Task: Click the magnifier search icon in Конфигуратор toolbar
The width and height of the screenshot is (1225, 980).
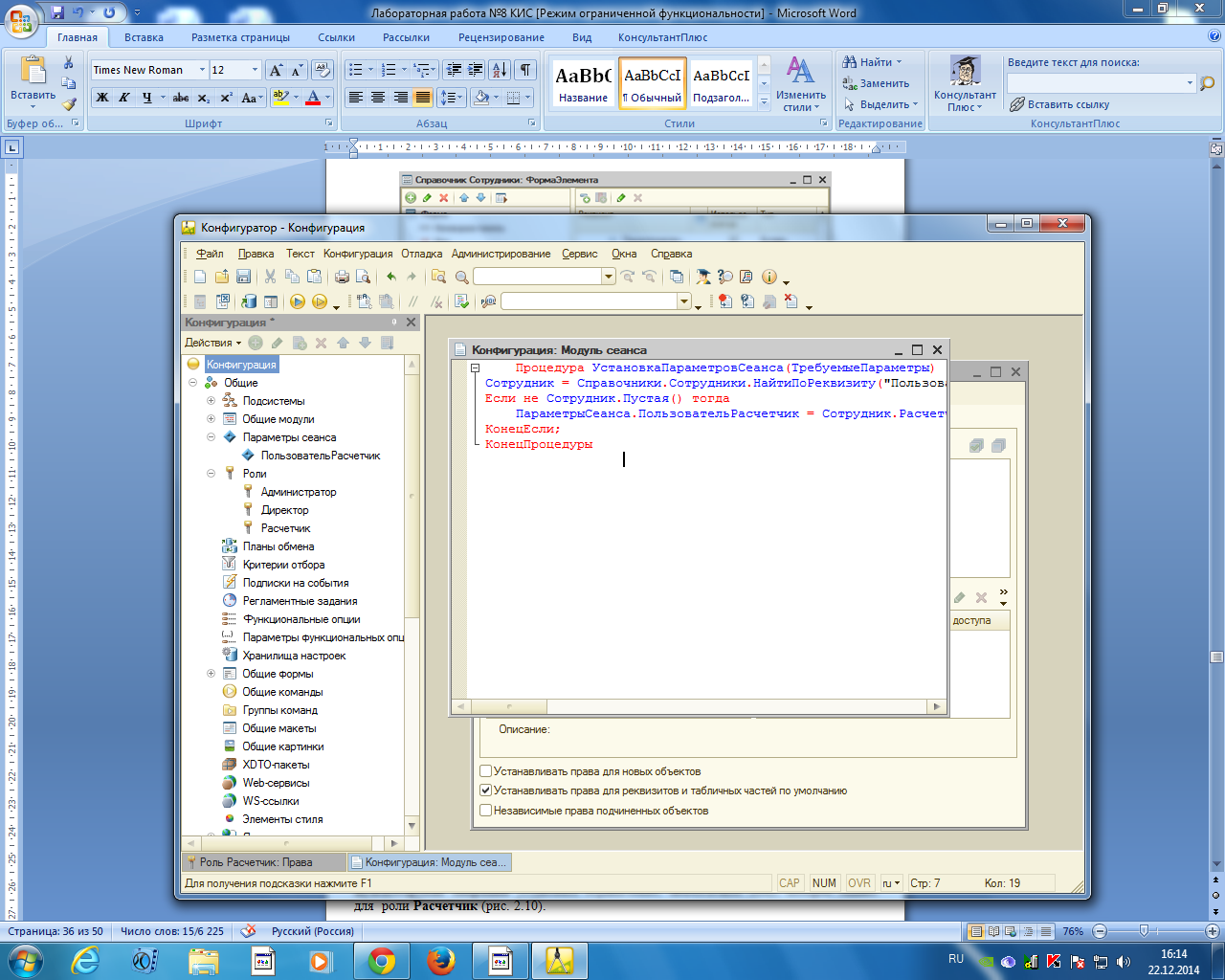Action: [x=462, y=277]
